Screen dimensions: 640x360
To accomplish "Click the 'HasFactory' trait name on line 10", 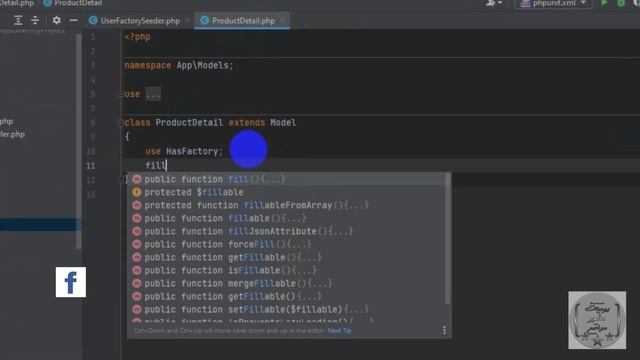I will point(192,151).
